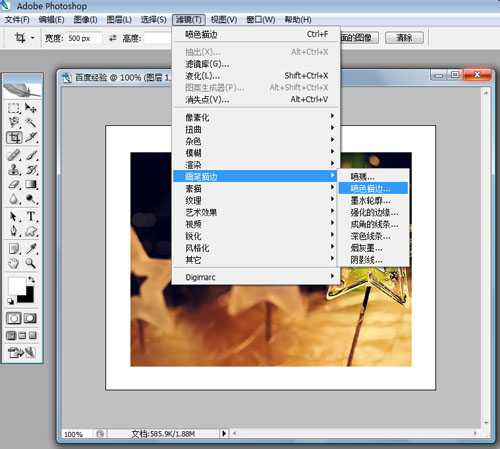Expand the 模糊 filter submenu

256,153
